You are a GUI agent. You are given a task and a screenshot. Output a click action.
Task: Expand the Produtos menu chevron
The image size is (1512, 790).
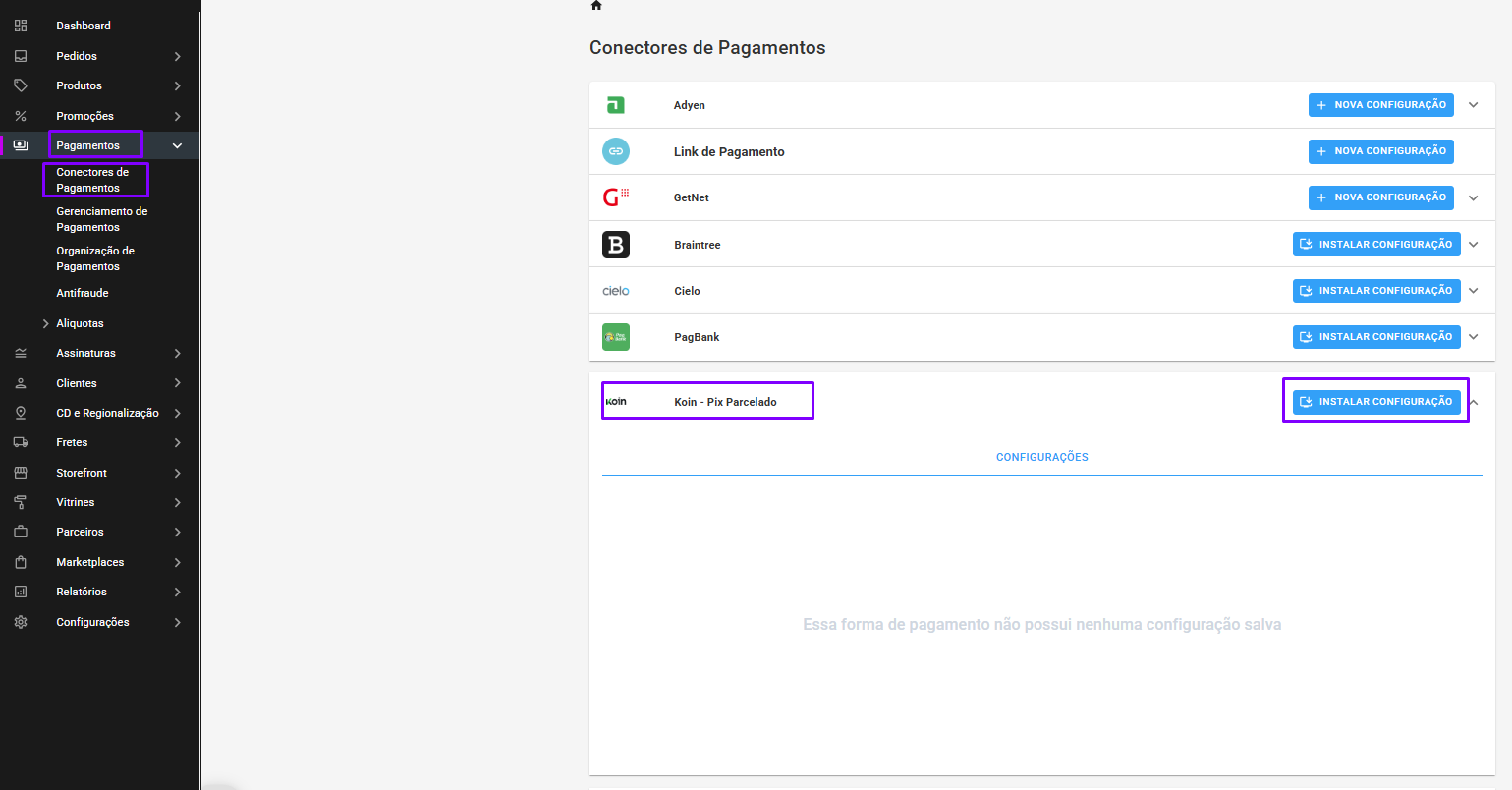(178, 85)
